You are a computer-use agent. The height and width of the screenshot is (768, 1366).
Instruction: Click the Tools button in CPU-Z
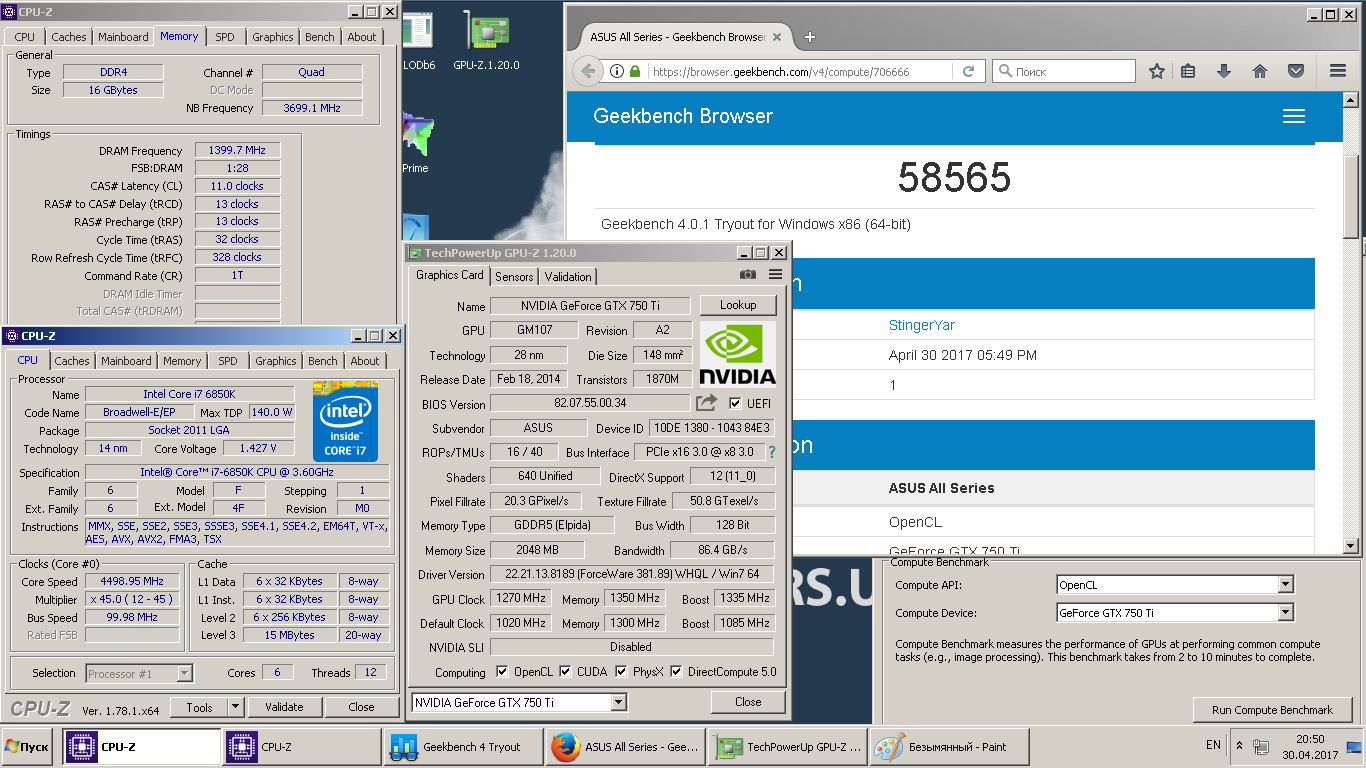[x=199, y=707]
